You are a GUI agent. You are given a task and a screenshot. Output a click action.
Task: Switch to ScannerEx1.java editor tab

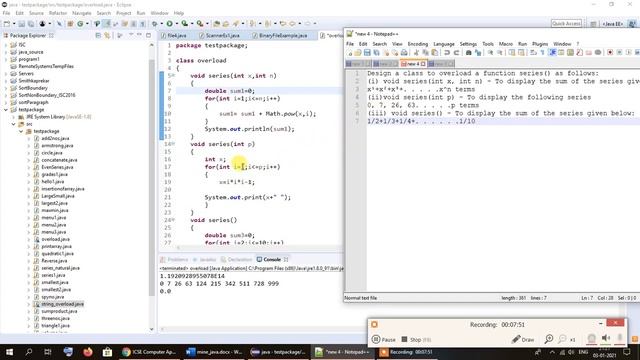pyautogui.click(x=220, y=36)
